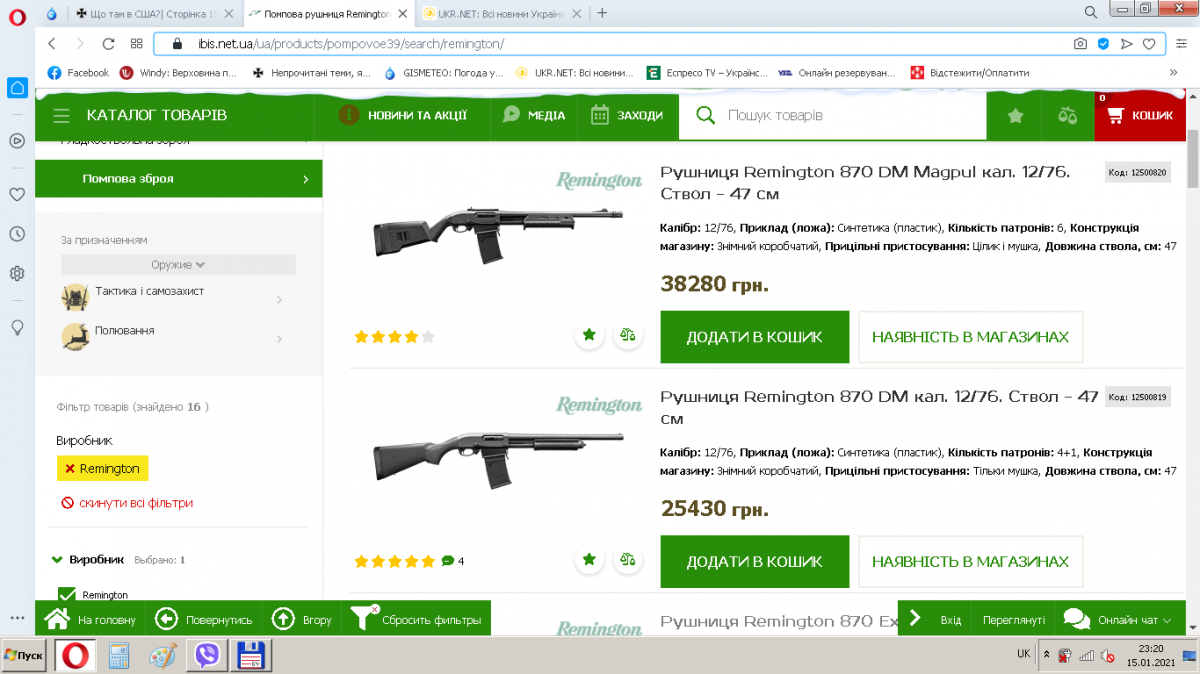1200x674 pixels.
Task: Open the sidebar Player icon
Action: click(x=17, y=141)
